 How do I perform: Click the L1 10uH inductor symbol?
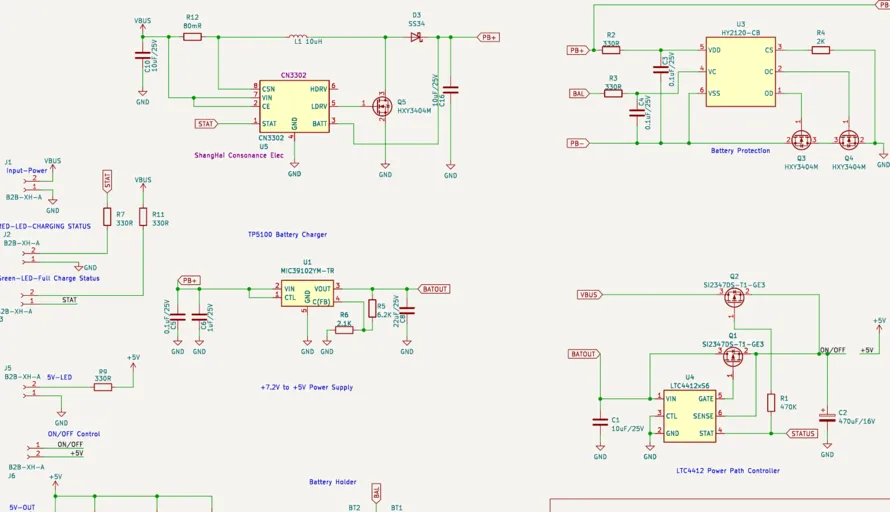[299, 36]
